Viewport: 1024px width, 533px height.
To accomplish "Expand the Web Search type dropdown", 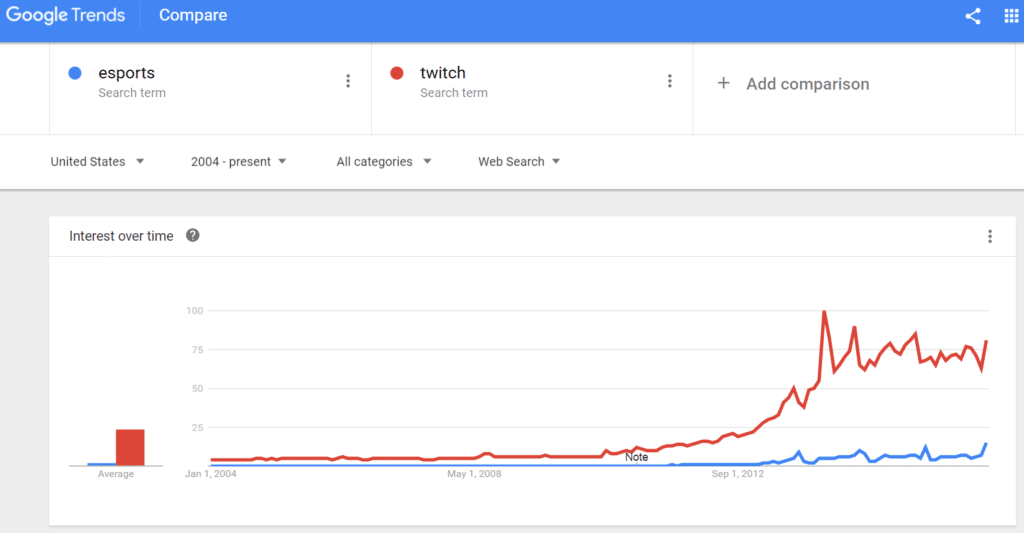I will coord(519,161).
